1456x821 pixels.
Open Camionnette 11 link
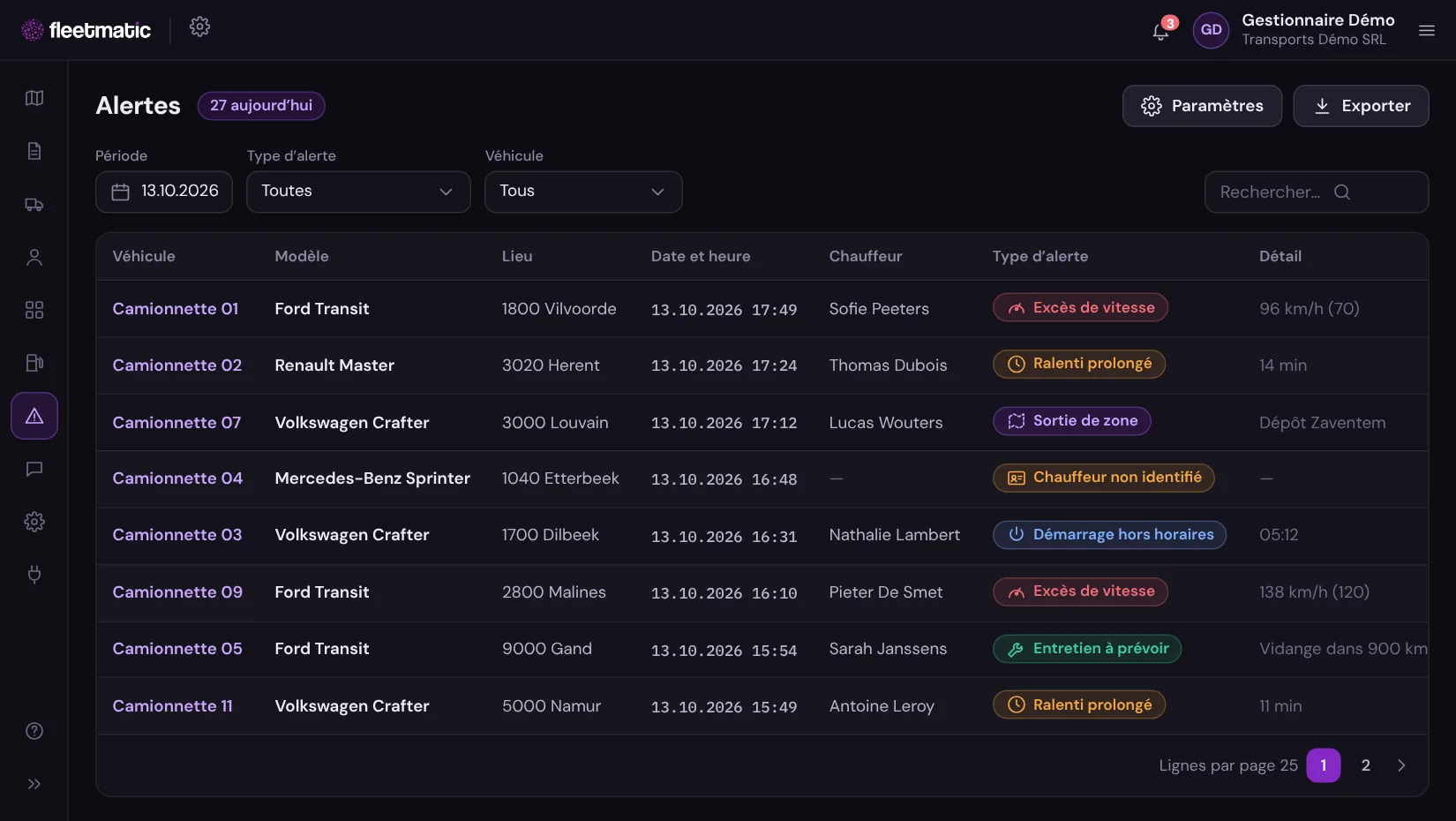click(173, 706)
